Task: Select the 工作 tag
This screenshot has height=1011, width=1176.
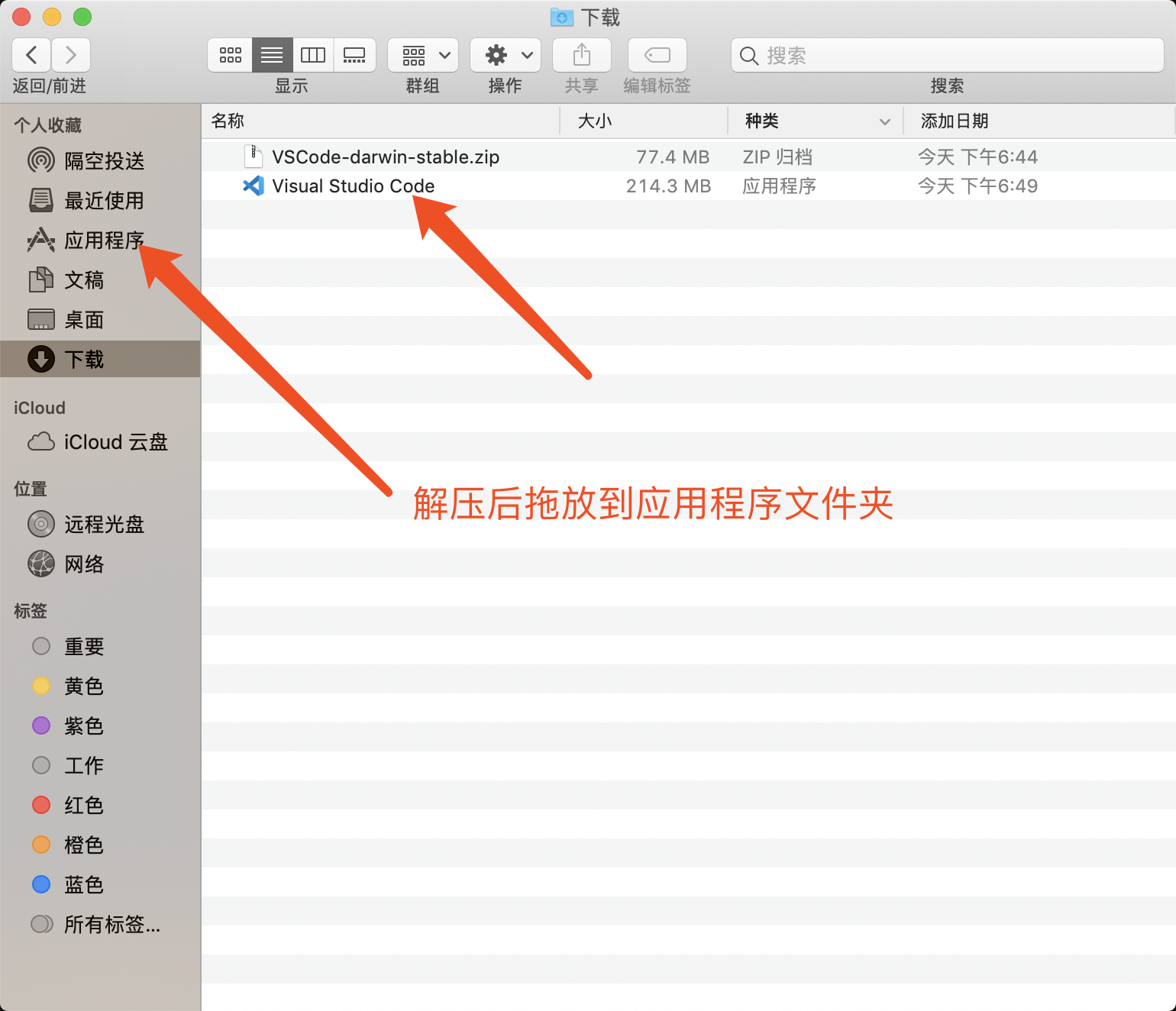Action: coord(100,765)
